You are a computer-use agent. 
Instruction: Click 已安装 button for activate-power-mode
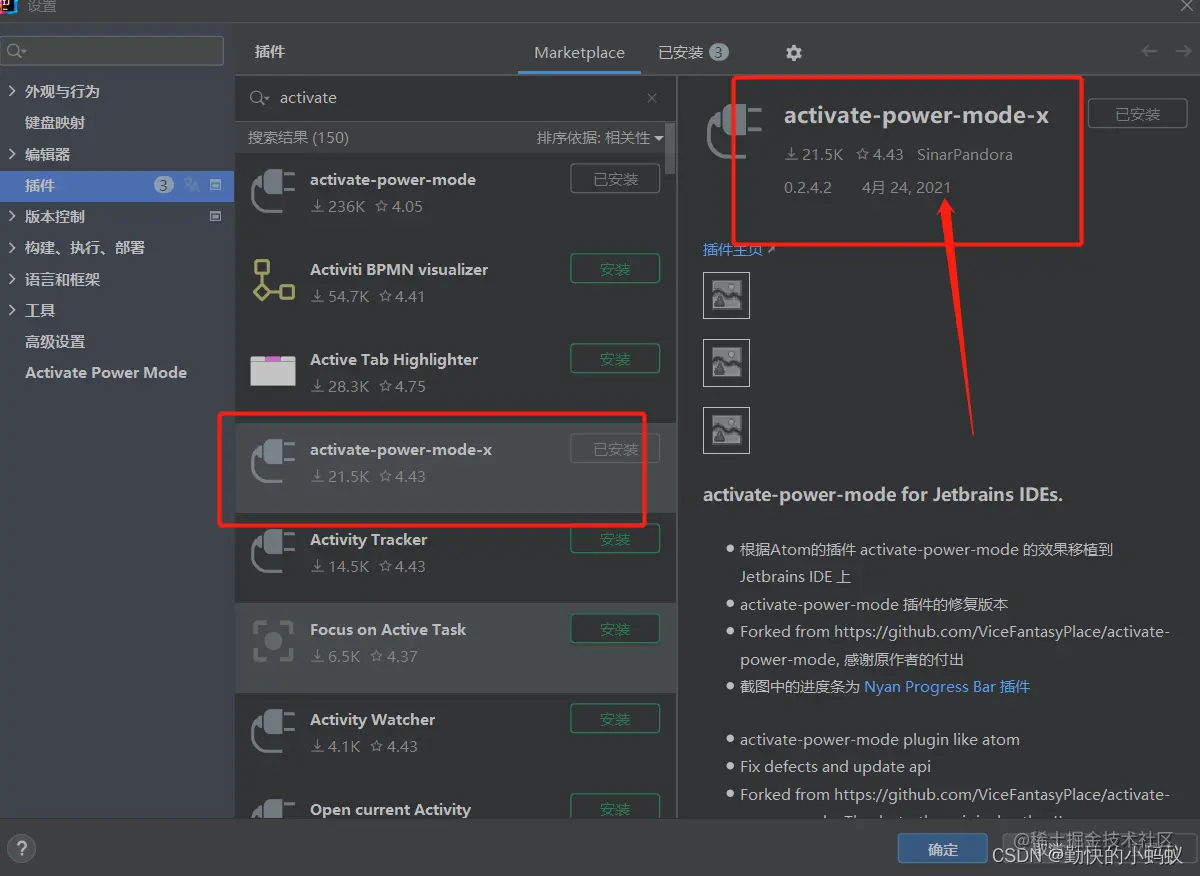tap(615, 179)
